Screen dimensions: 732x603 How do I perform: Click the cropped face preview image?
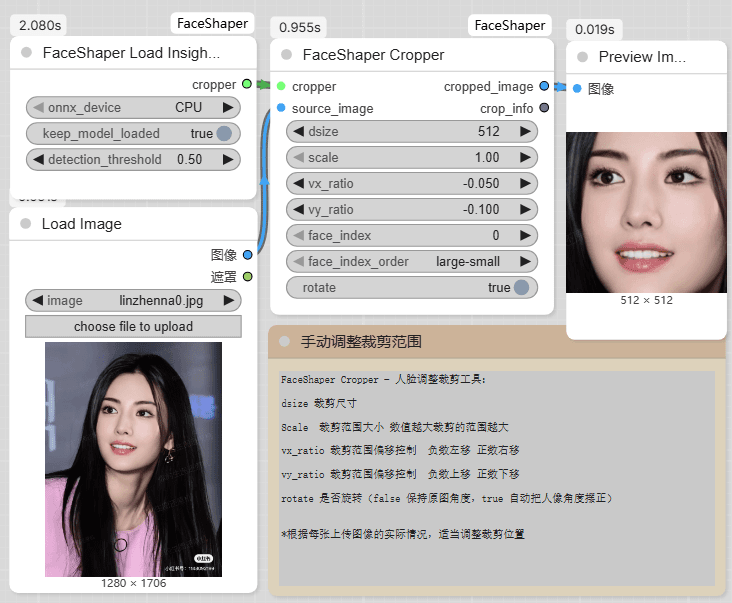645,212
